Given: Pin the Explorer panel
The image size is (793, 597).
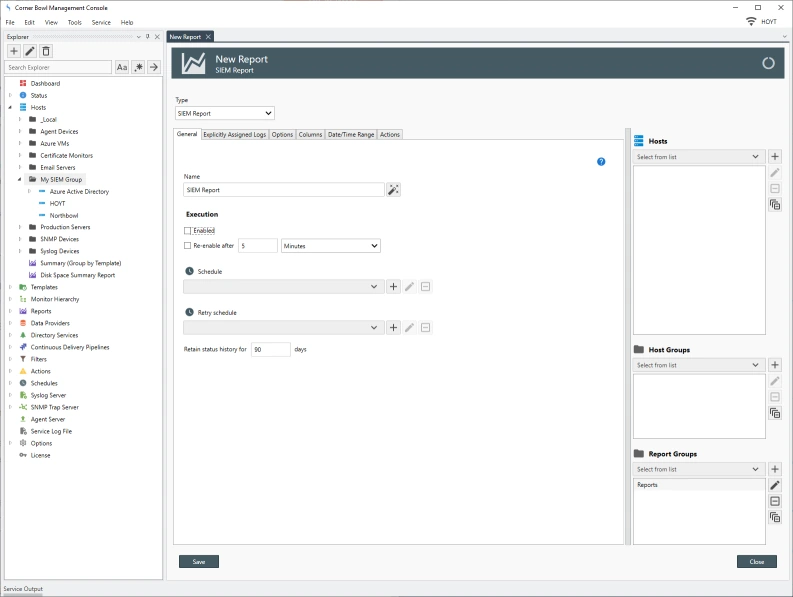Looking at the screenshot, I should (x=148, y=36).
